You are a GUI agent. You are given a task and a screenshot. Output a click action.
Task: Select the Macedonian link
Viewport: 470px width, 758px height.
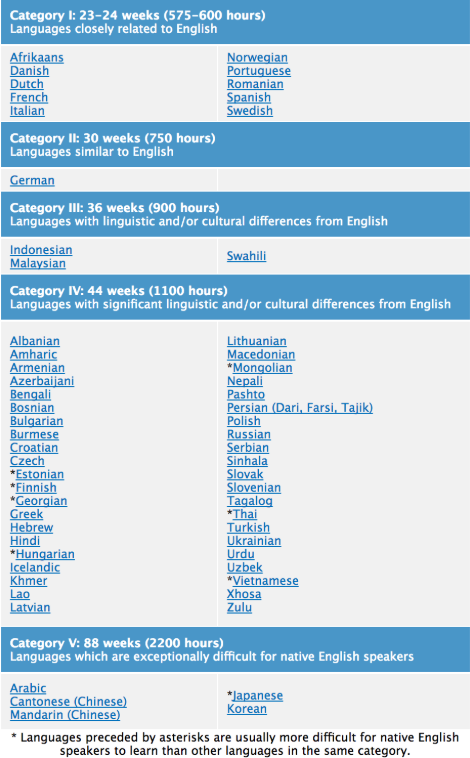pos(261,355)
